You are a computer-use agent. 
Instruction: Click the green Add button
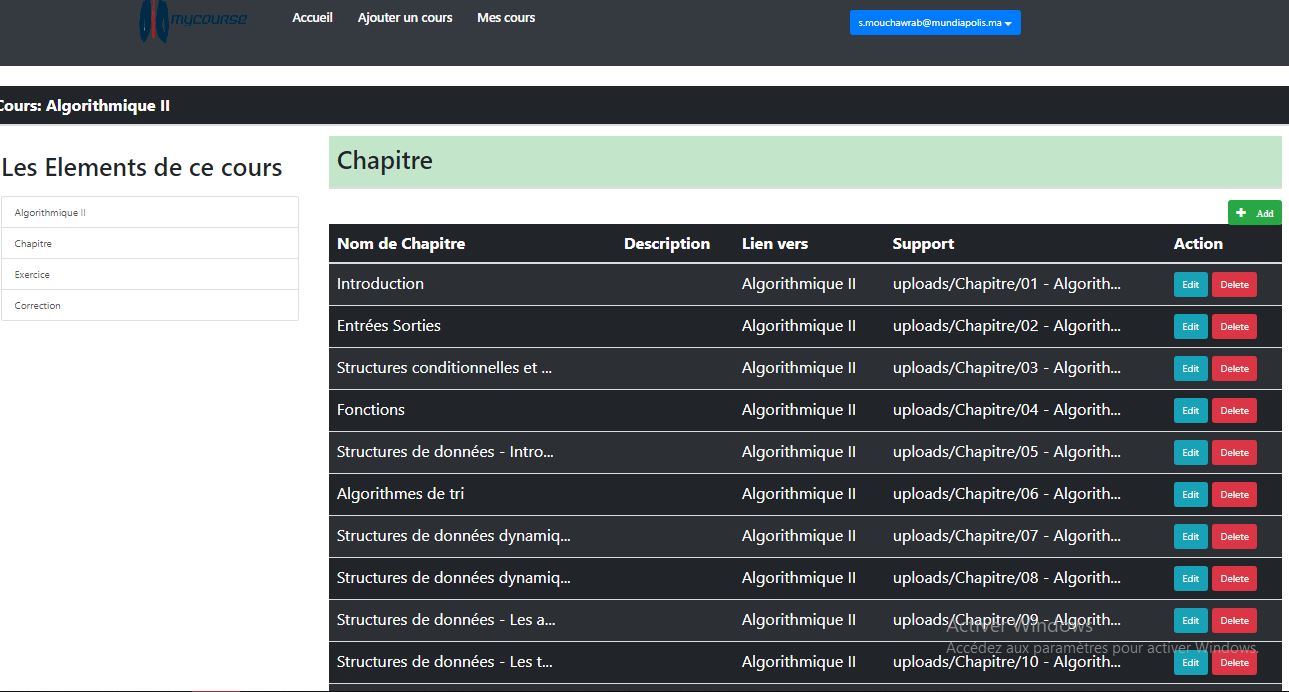1254,213
